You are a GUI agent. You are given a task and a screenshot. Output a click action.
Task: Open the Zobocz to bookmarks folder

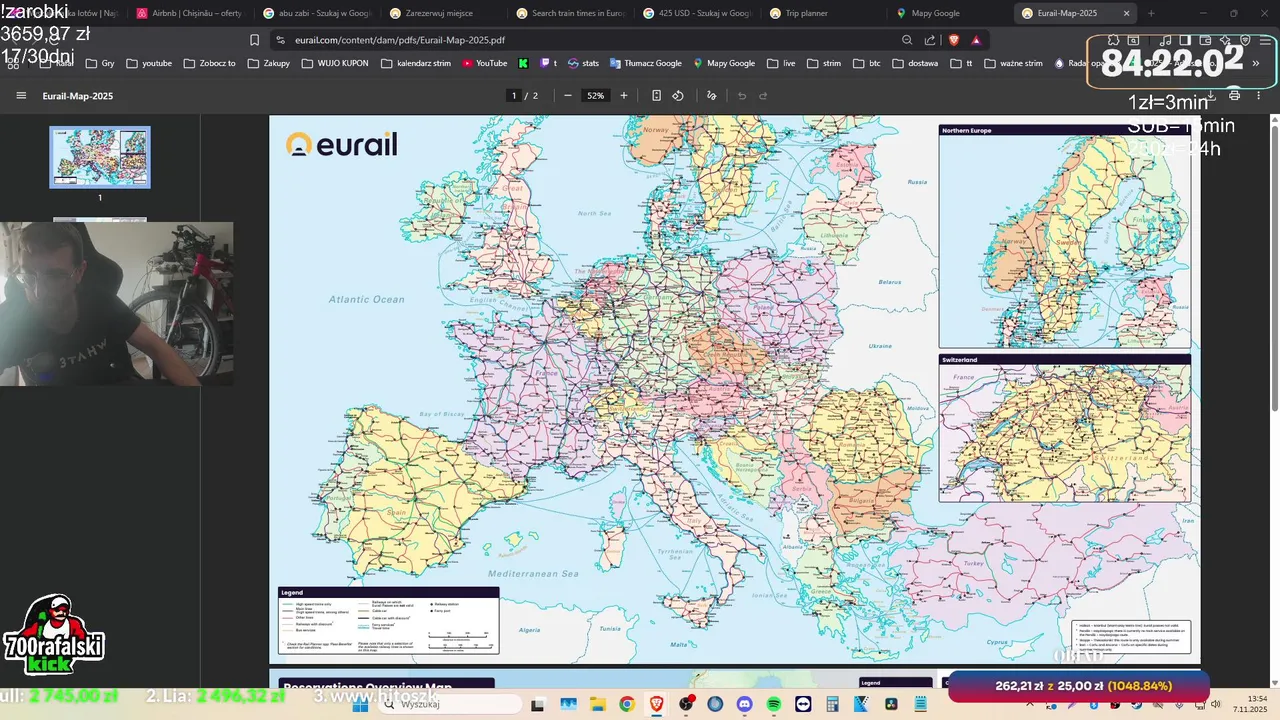coord(209,63)
